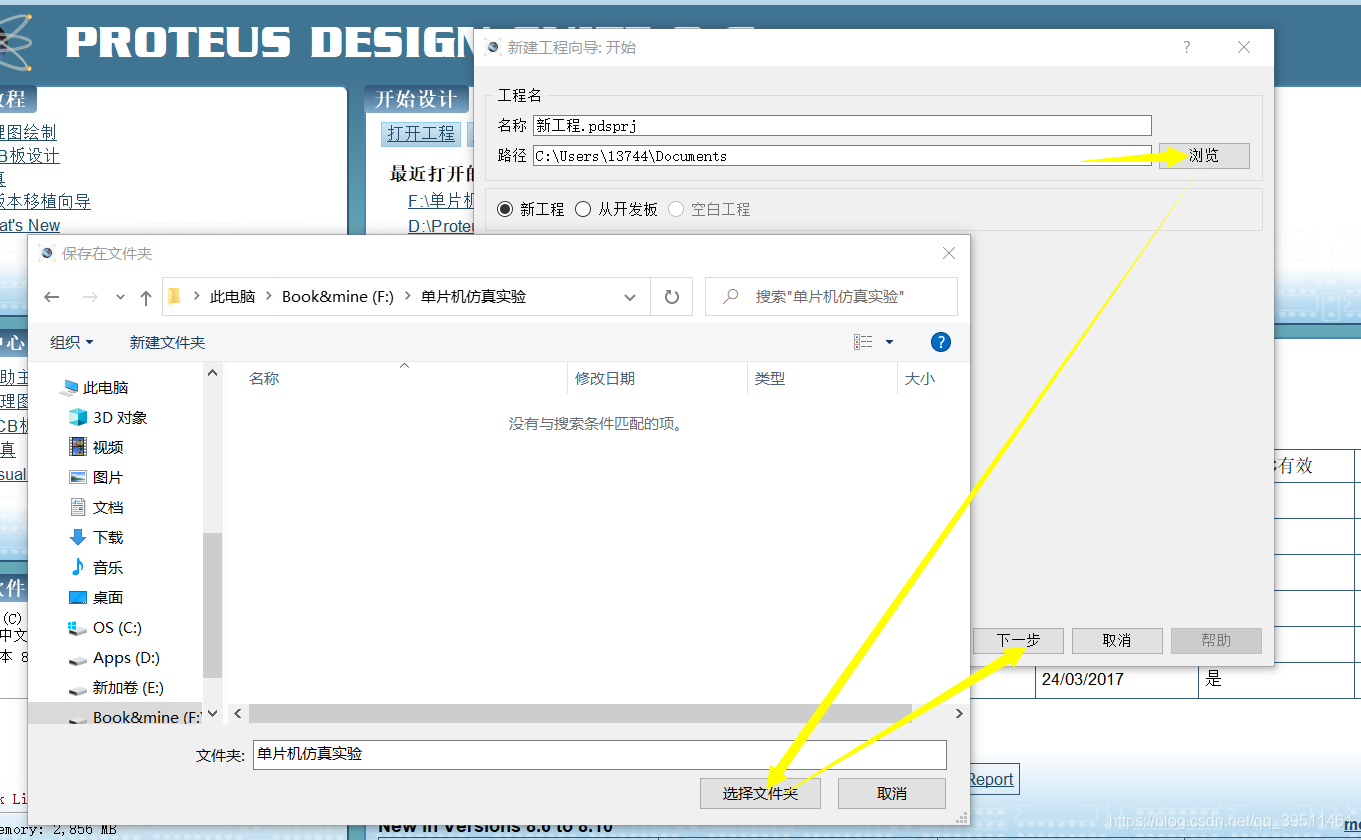Click the 搜索"单片机仿真实验" search box
The height and width of the screenshot is (840, 1361).
point(831,297)
